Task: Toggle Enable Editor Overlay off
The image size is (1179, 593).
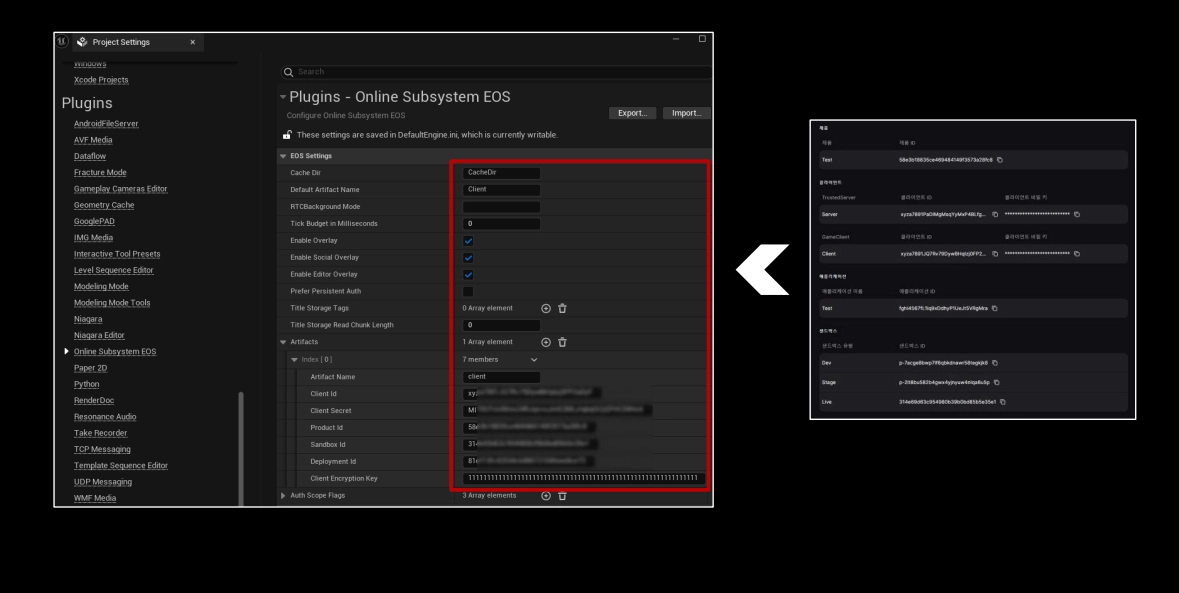Action: pyautogui.click(x=468, y=275)
